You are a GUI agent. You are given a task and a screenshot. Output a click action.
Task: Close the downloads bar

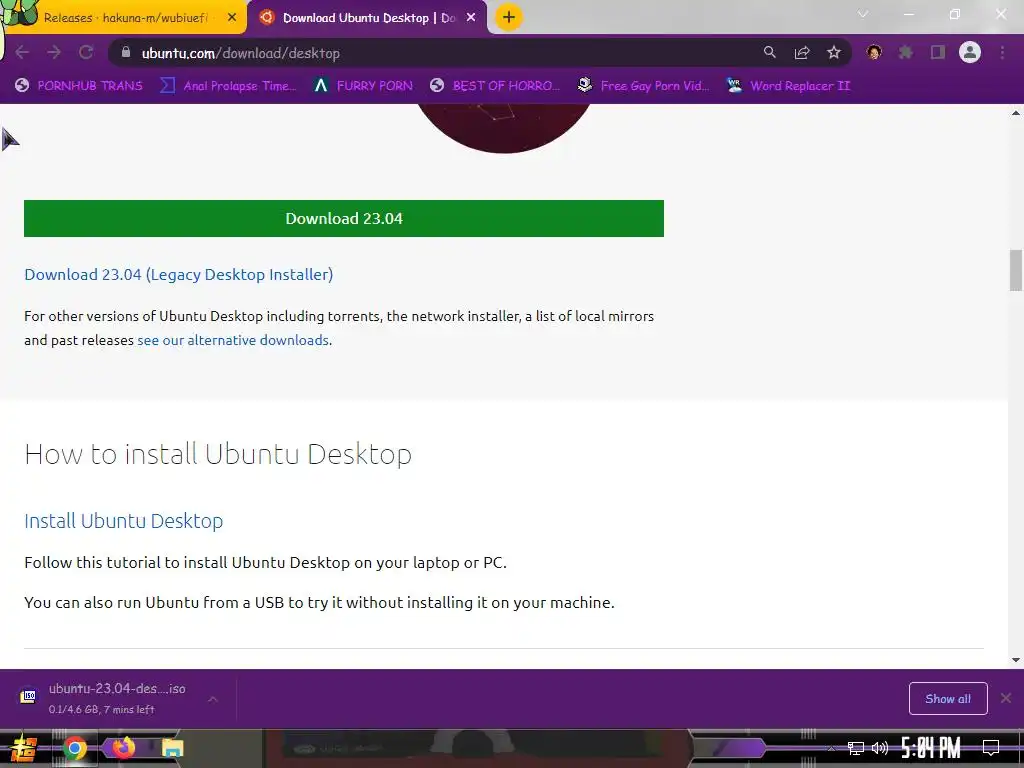pos(1006,698)
